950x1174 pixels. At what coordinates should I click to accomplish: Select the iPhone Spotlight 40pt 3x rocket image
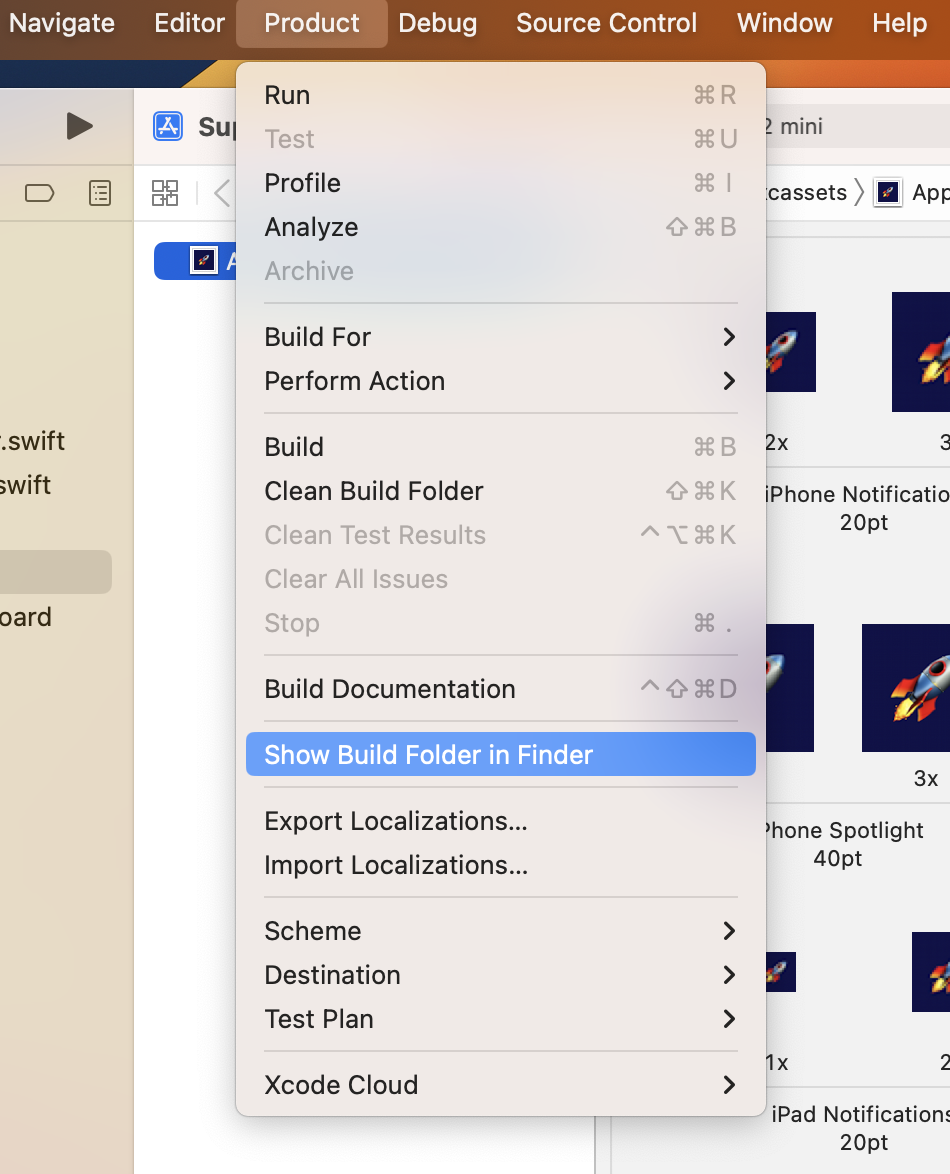coord(907,687)
